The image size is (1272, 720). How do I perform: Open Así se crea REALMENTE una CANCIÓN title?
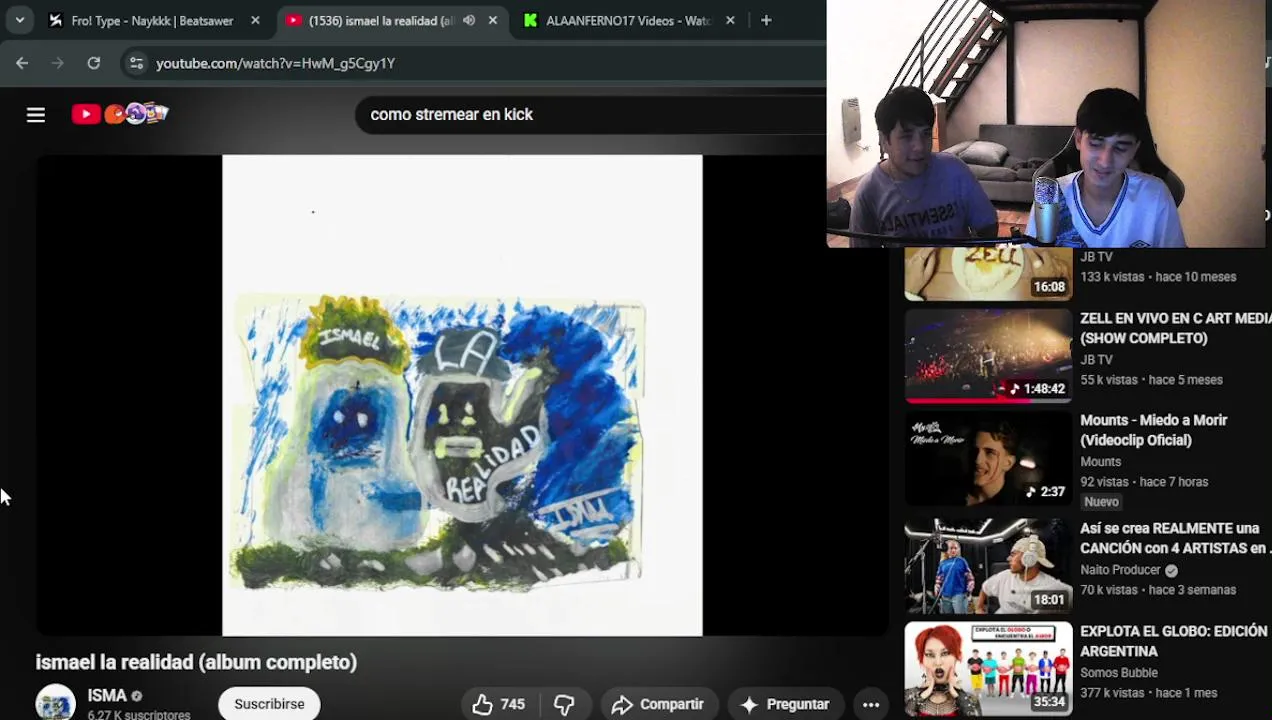coord(1176,538)
